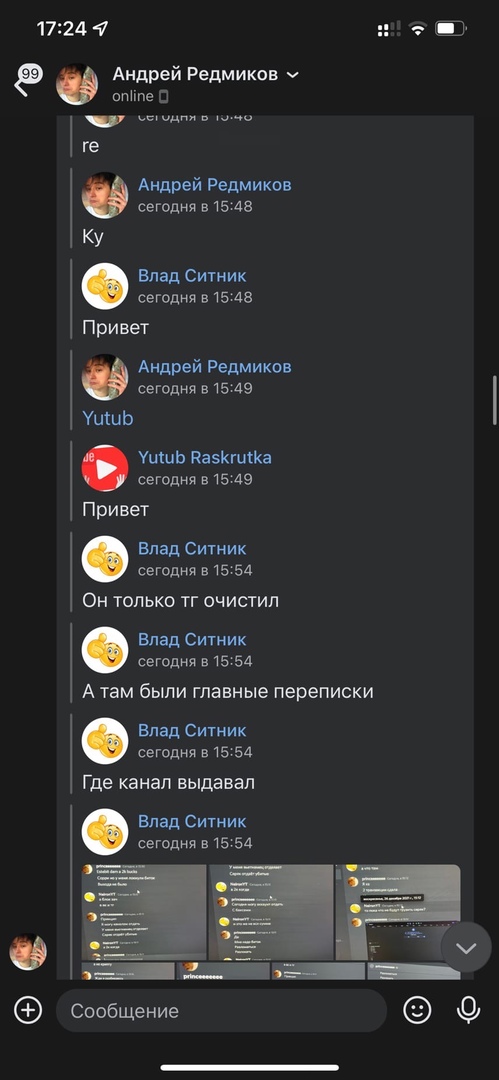
Task: Click the chat scrollbar indicator
Action: tap(494, 400)
